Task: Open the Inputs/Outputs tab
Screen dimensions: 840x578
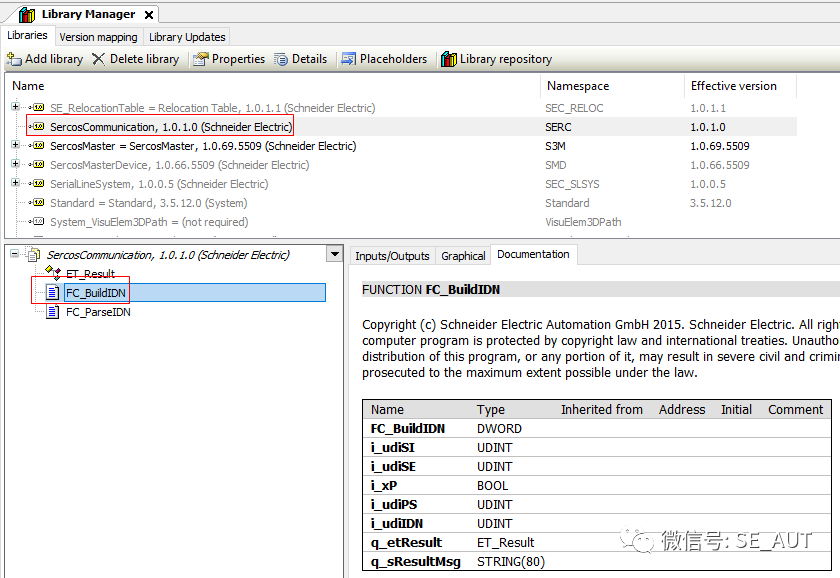Action: (x=392, y=256)
